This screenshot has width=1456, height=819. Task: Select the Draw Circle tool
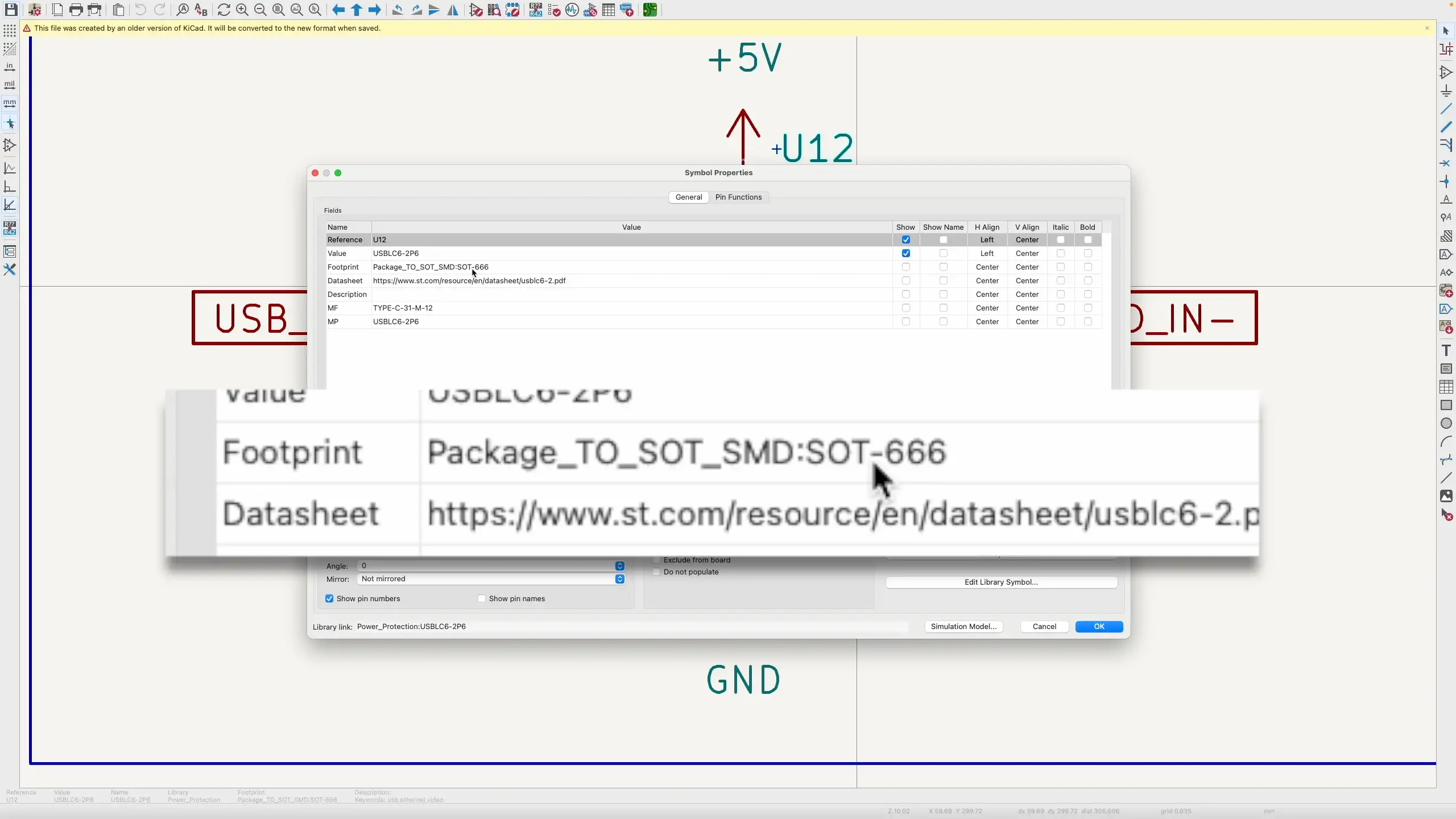click(x=1446, y=424)
